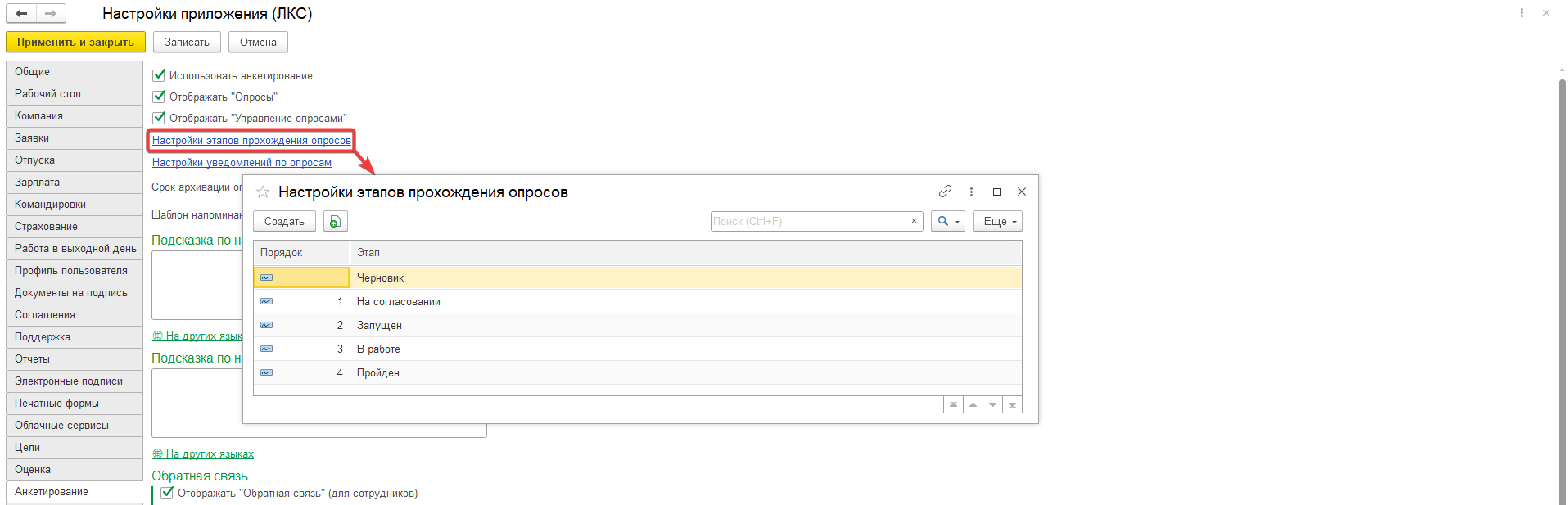
Task: Switch to the Зарплата settings tab
Action: (75, 183)
